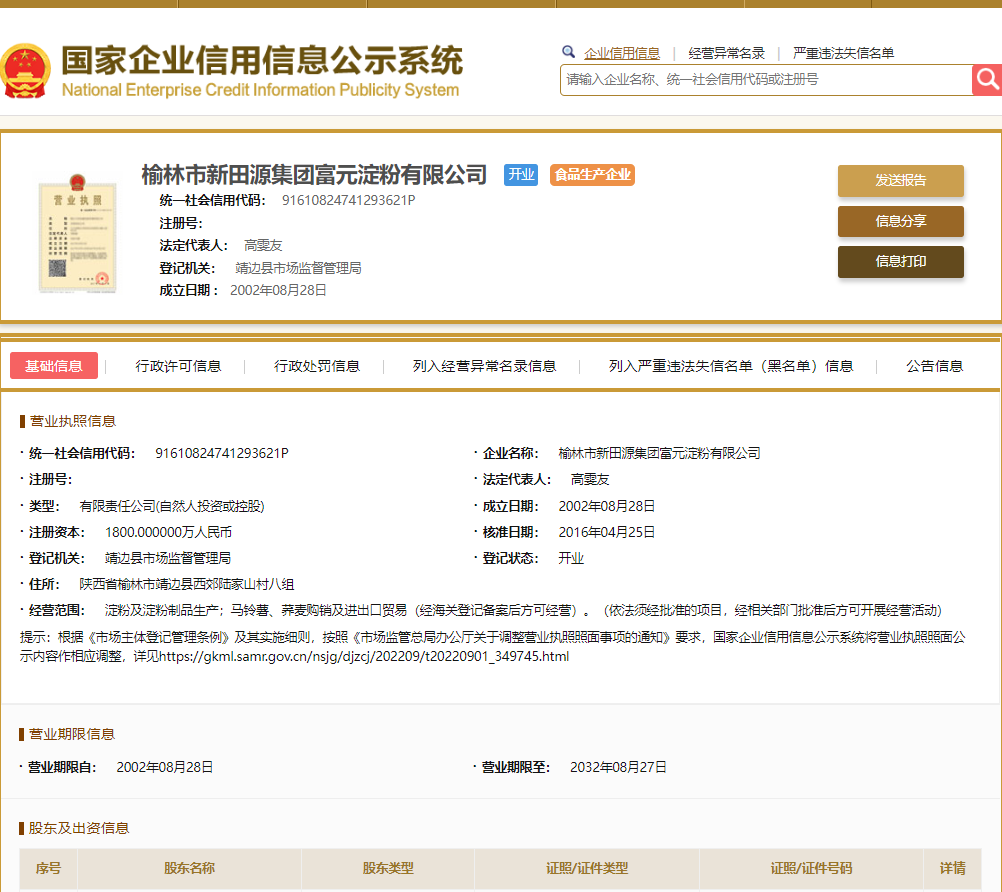Click the 食品生产企业 orange tag
Screen dimensions: 1002x892
(592, 175)
